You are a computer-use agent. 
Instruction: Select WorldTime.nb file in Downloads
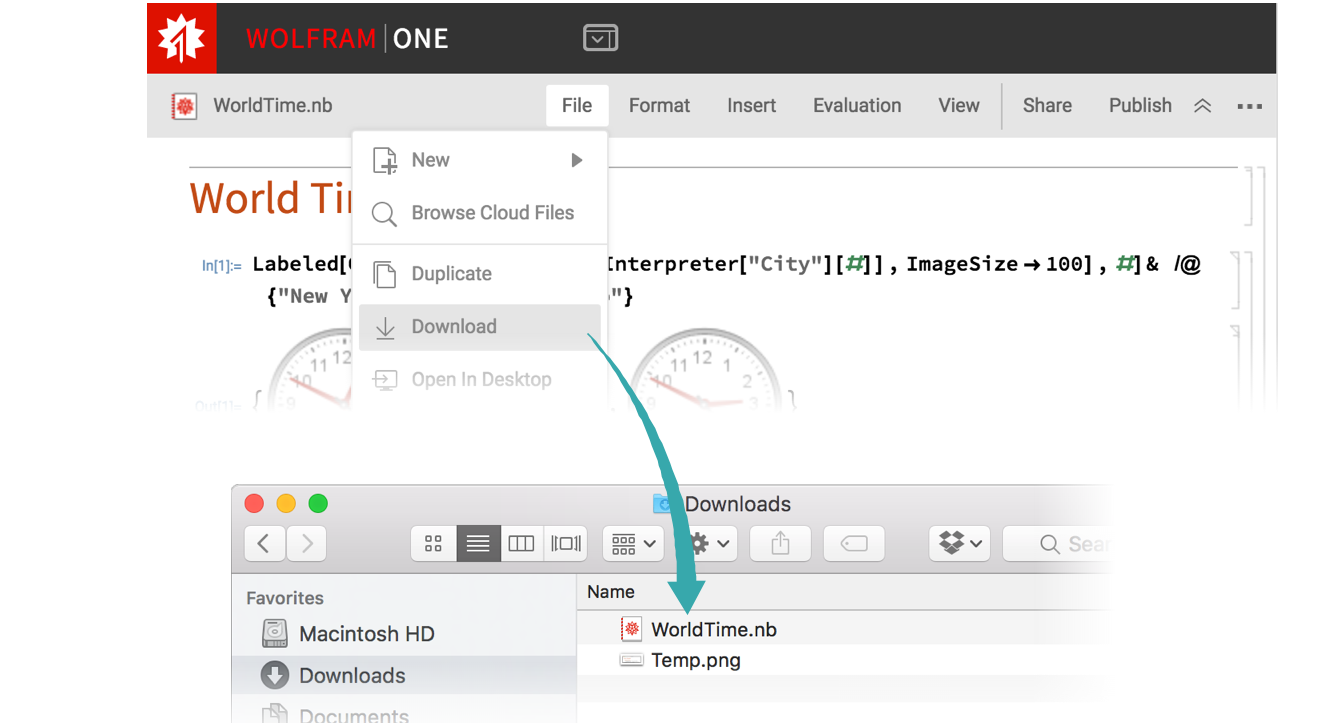point(713,629)
